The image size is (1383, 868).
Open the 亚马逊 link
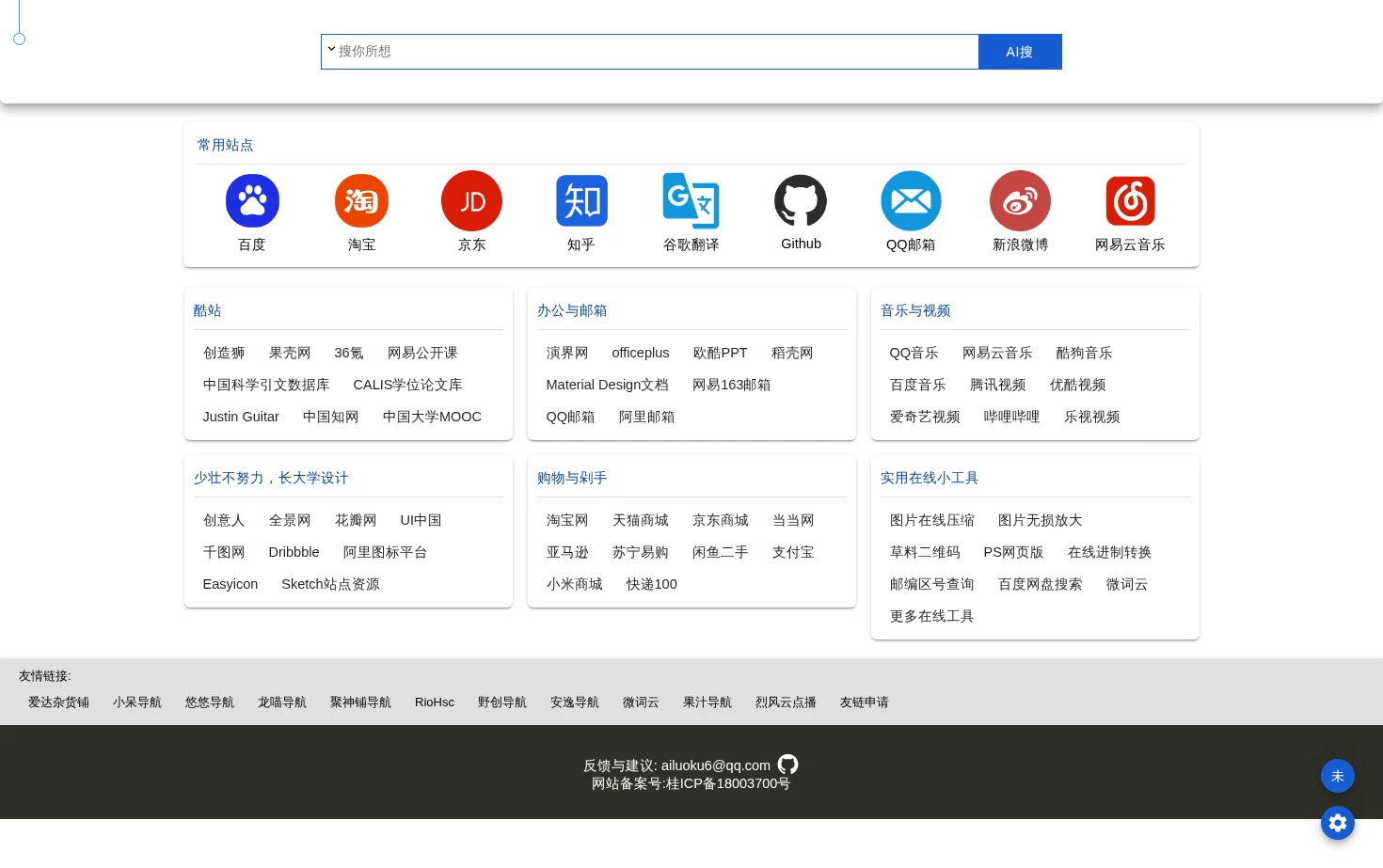(567, 552)
